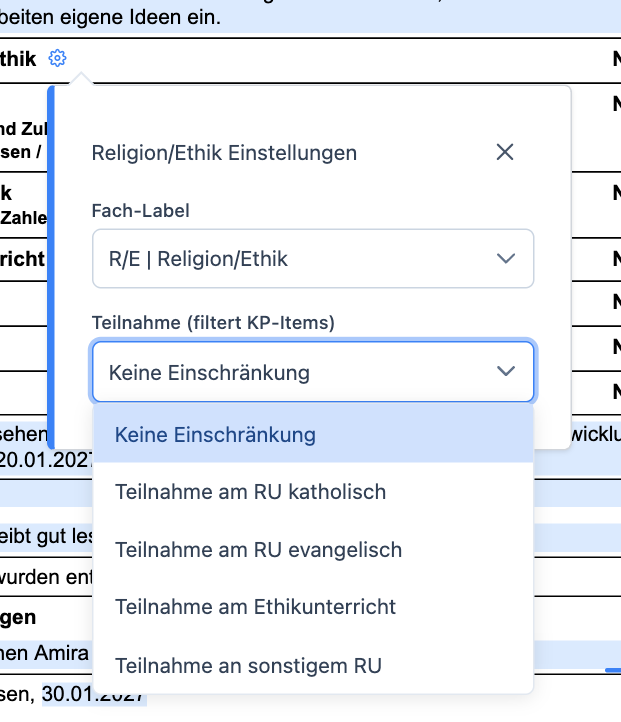Screen dimensions: 621x722
Task: Collapse the Teilnahme dropdown showing Keine Einschränkung
Action: coord(313,372)
